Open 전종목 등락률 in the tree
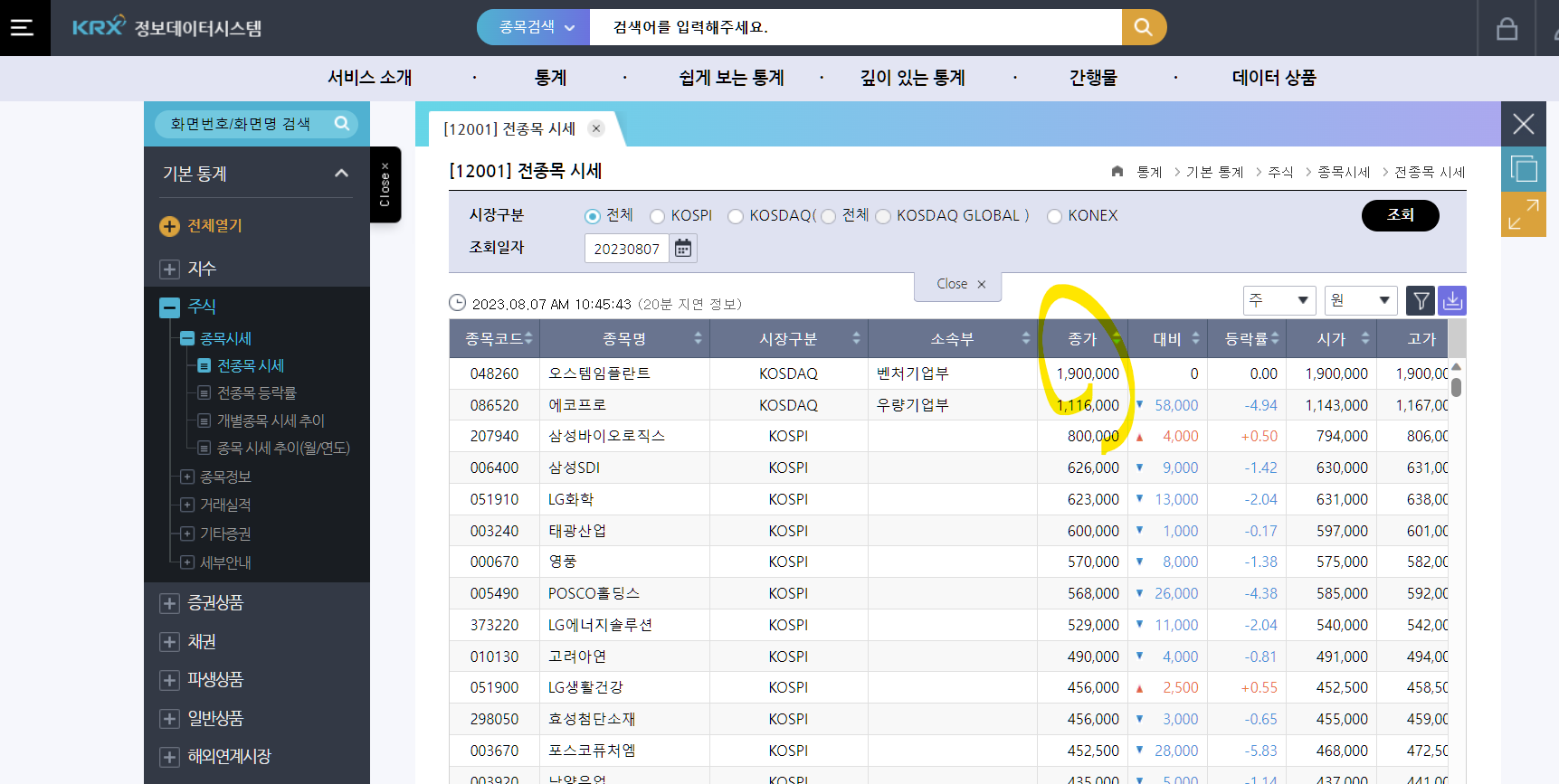 [x=256, y=393]
